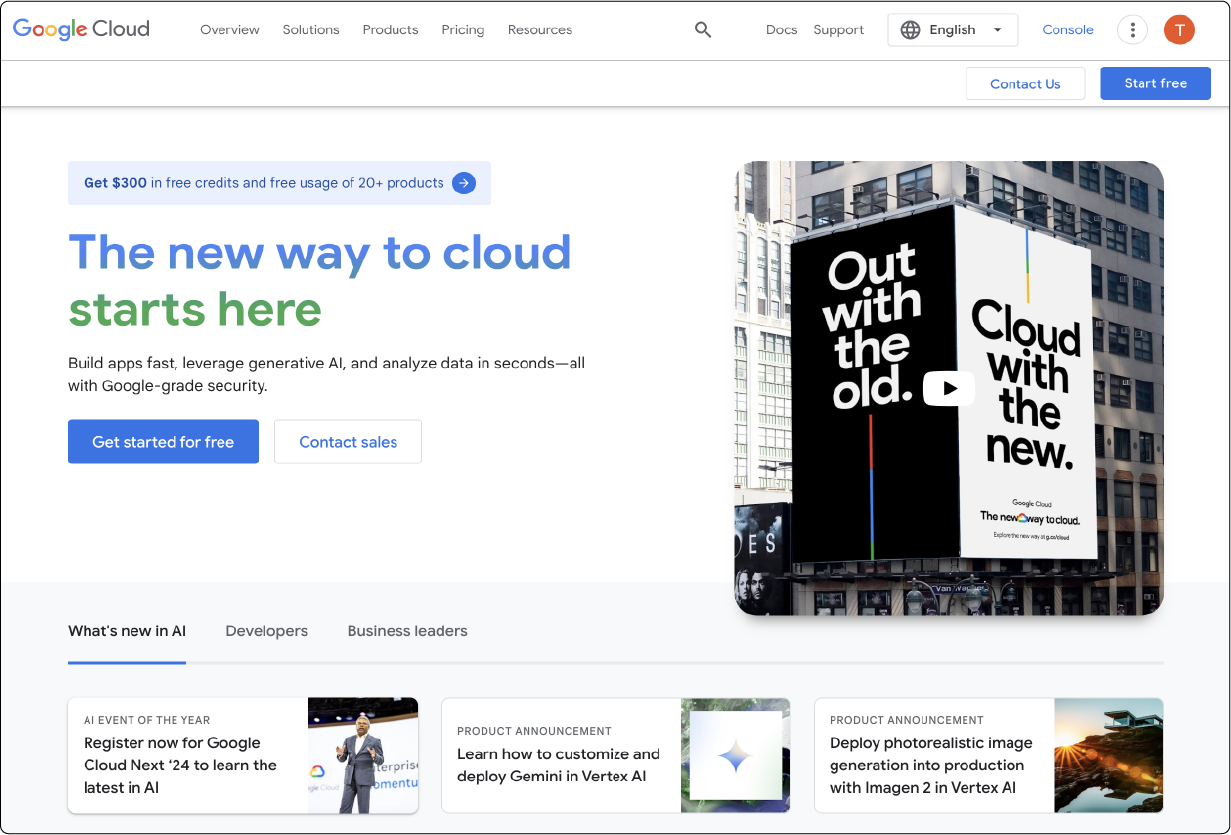Switch to the Business leaders tab

click(x=408, y=631)
